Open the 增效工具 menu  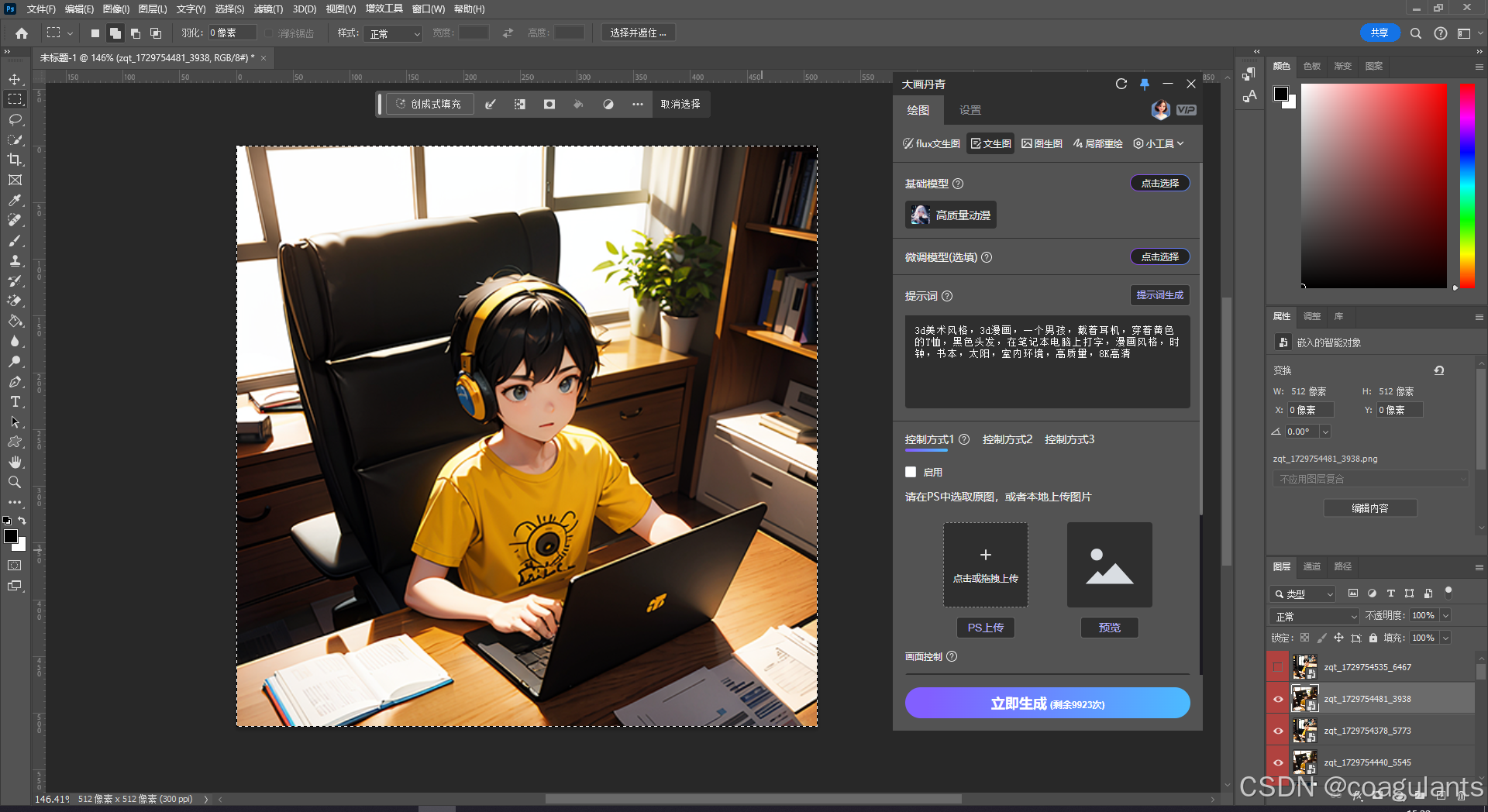point(384,9)
